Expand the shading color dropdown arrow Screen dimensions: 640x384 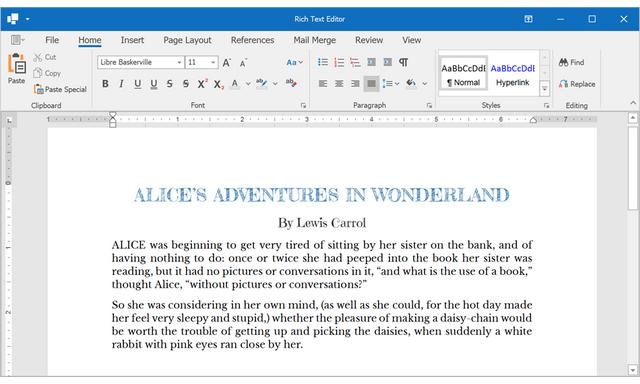point(425,84)
